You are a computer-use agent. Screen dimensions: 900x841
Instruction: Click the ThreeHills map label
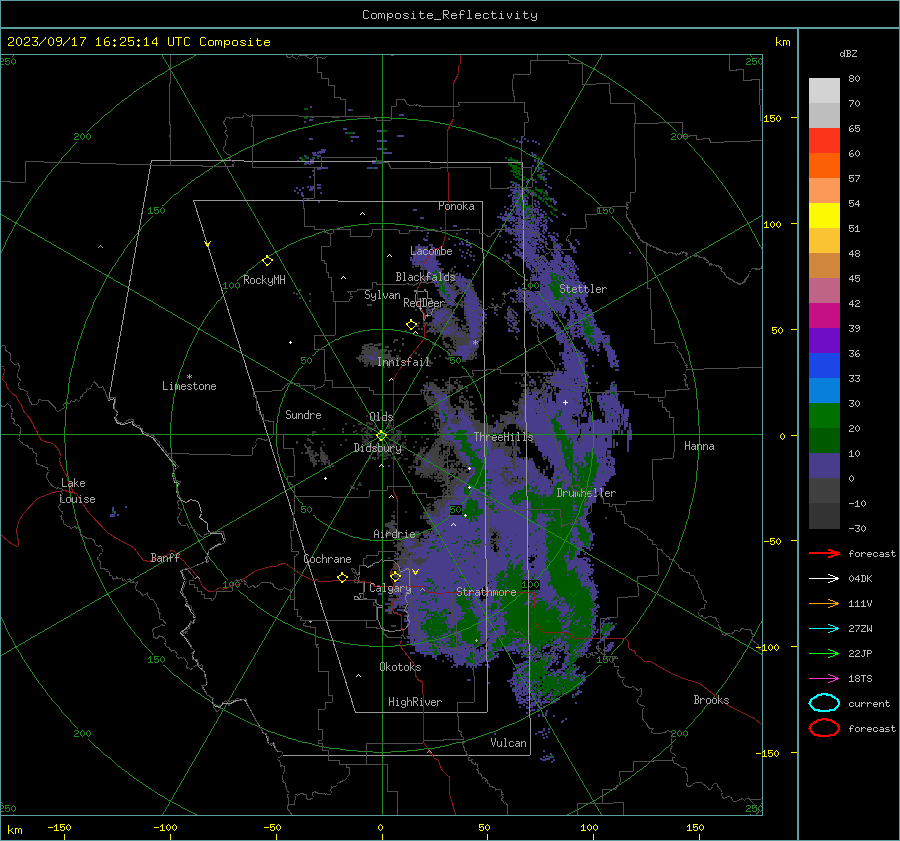(x=503, y=437)
